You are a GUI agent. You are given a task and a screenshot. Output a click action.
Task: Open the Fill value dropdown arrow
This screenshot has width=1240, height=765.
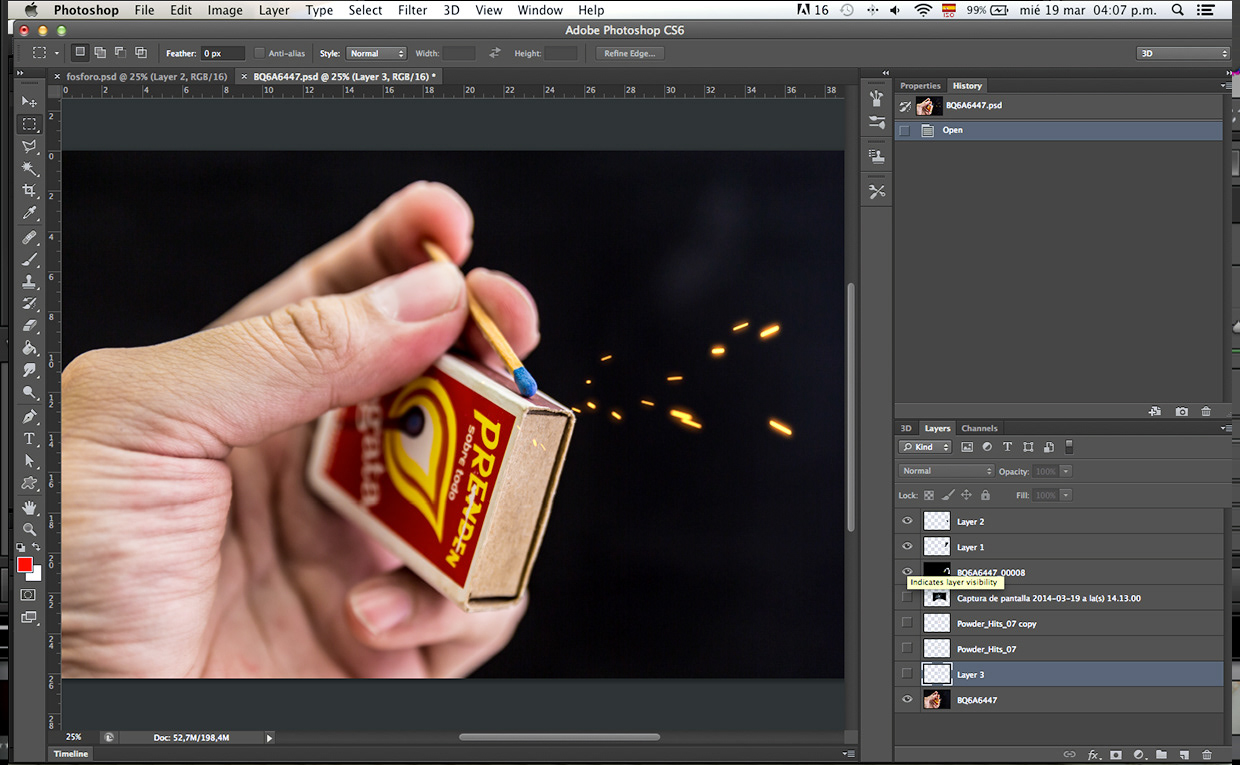pyautogui.click(x=1066, y=495)
